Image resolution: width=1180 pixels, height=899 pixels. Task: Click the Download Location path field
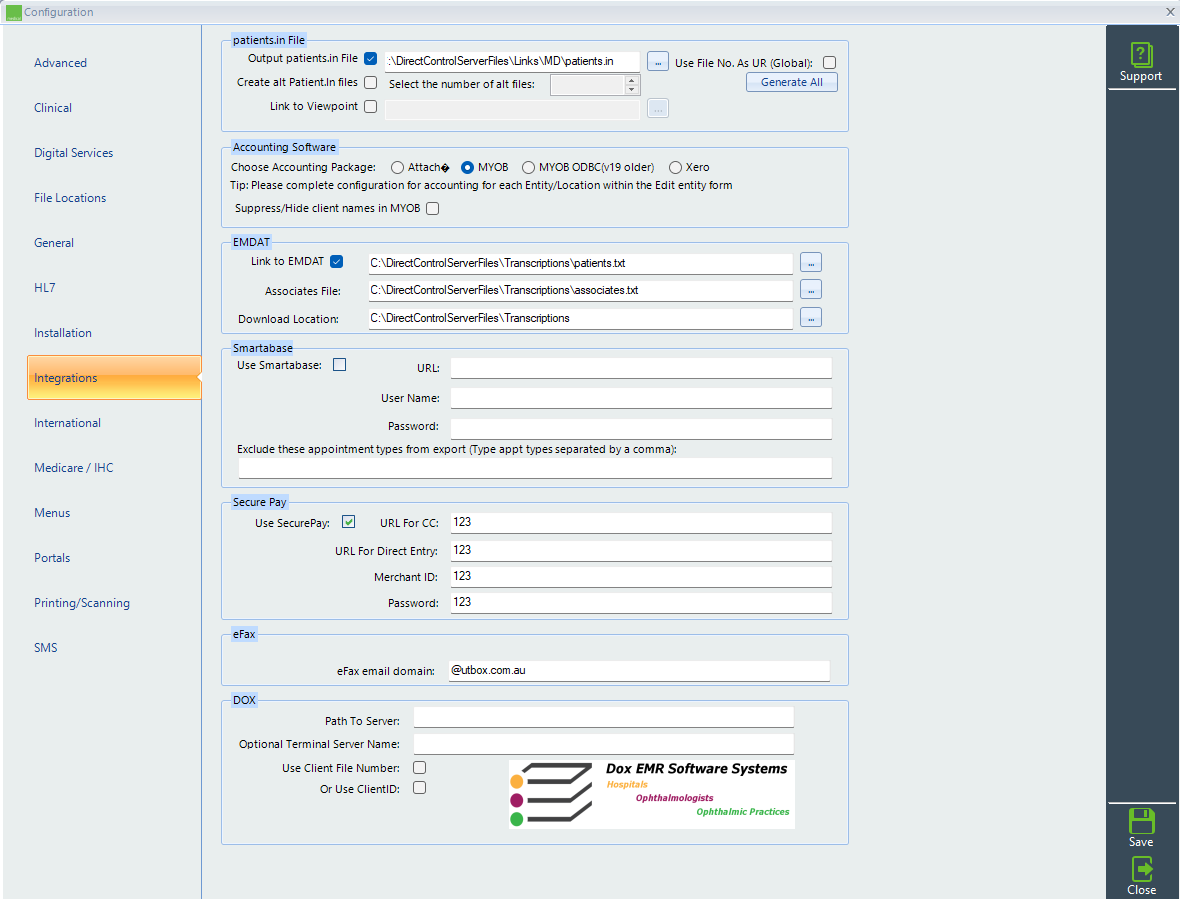point(580,318)
